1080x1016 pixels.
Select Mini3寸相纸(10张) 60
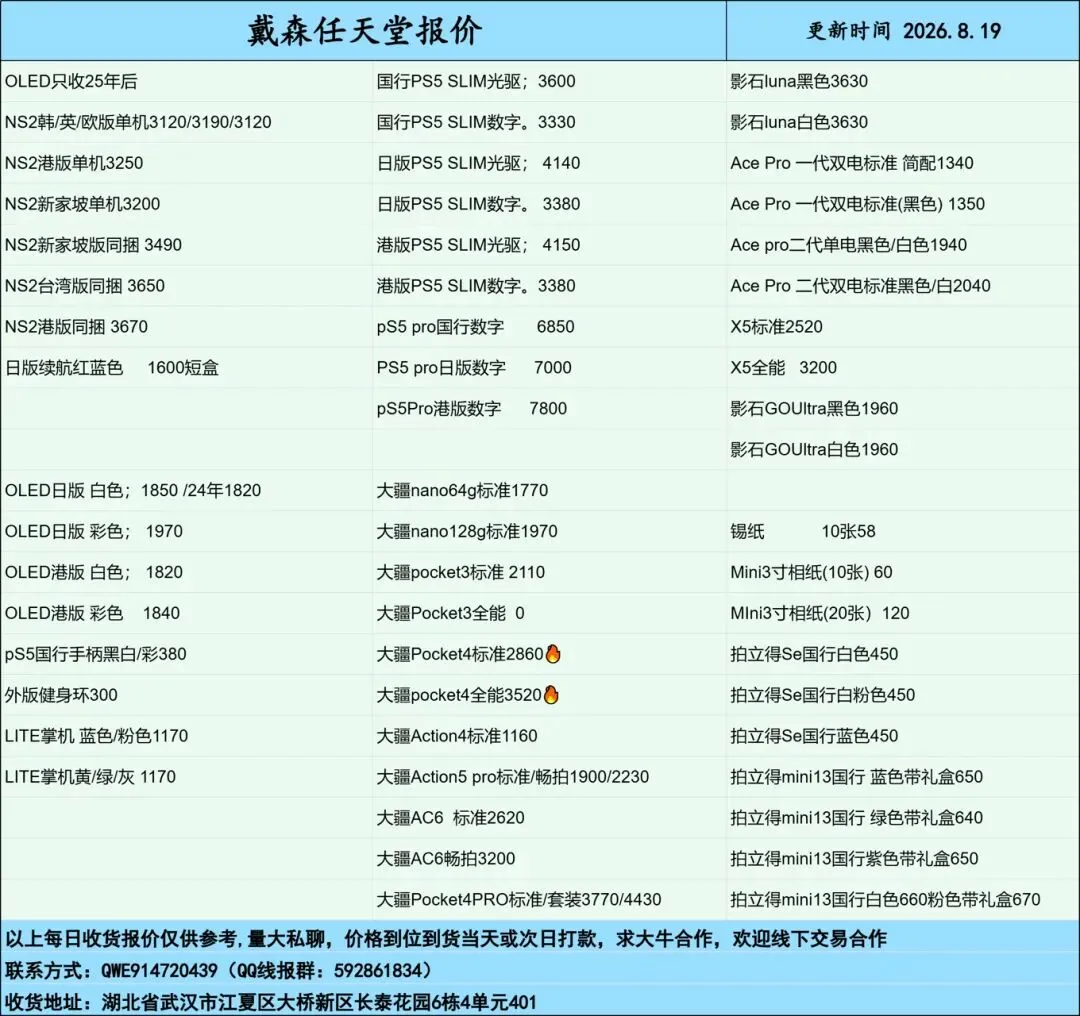[x=811, y=572]
